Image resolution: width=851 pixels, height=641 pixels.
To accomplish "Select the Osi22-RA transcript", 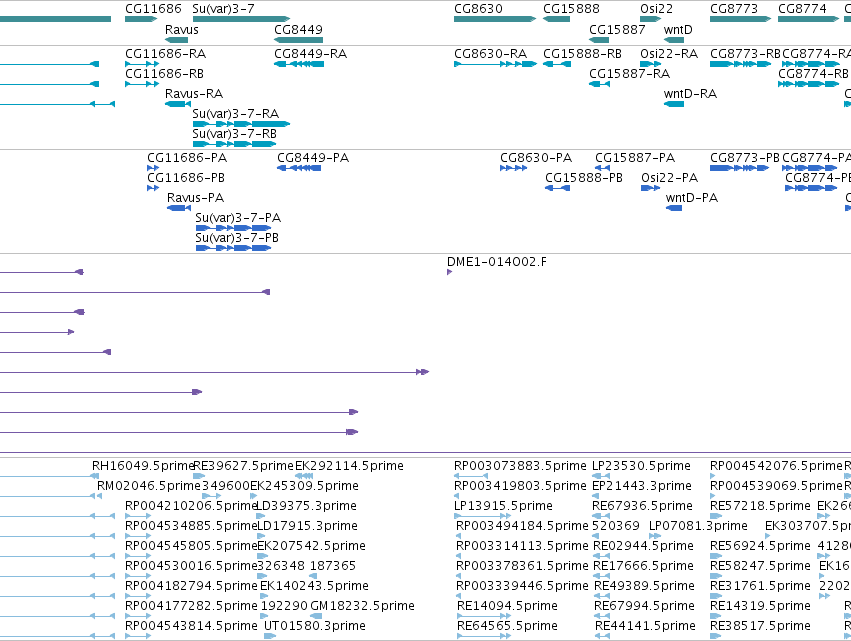I will pyautogui.click(x=651, y=64).
